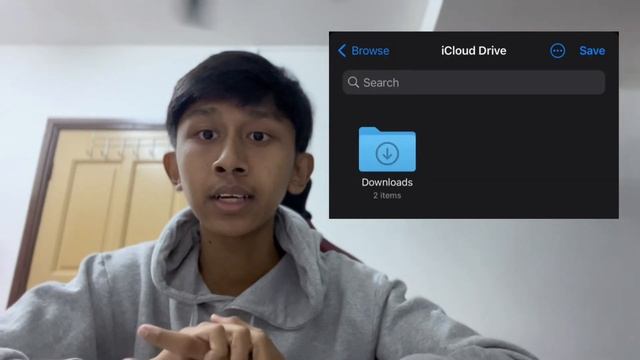The image size is (640, 360).
Task: Open the Downloads folder icon
Action: click(387, 149)
